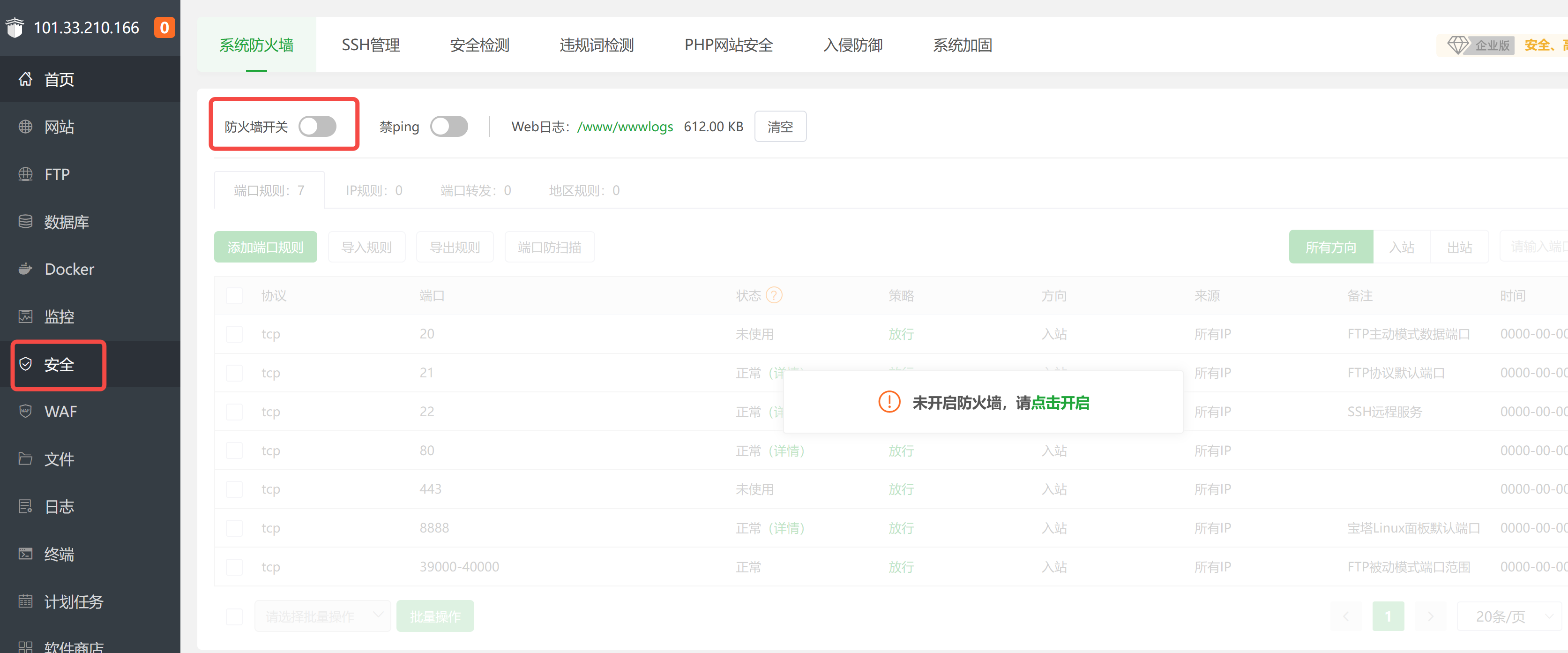Open the IP规则 tab
1568x653 pixels.
(374, 191)
